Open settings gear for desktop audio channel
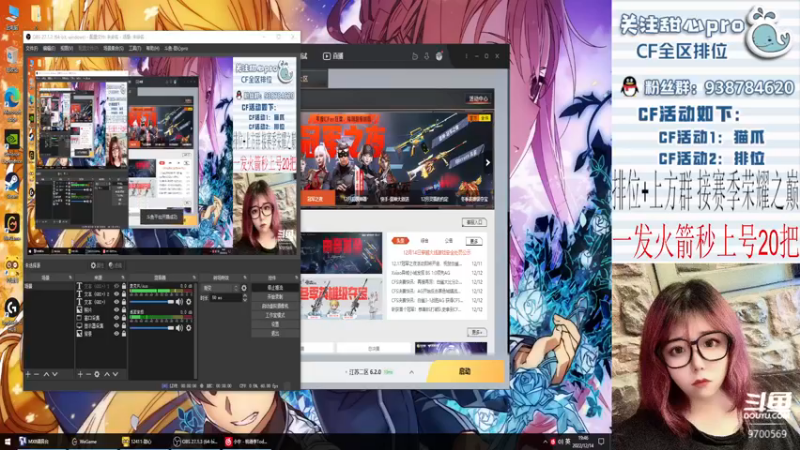 189,328
